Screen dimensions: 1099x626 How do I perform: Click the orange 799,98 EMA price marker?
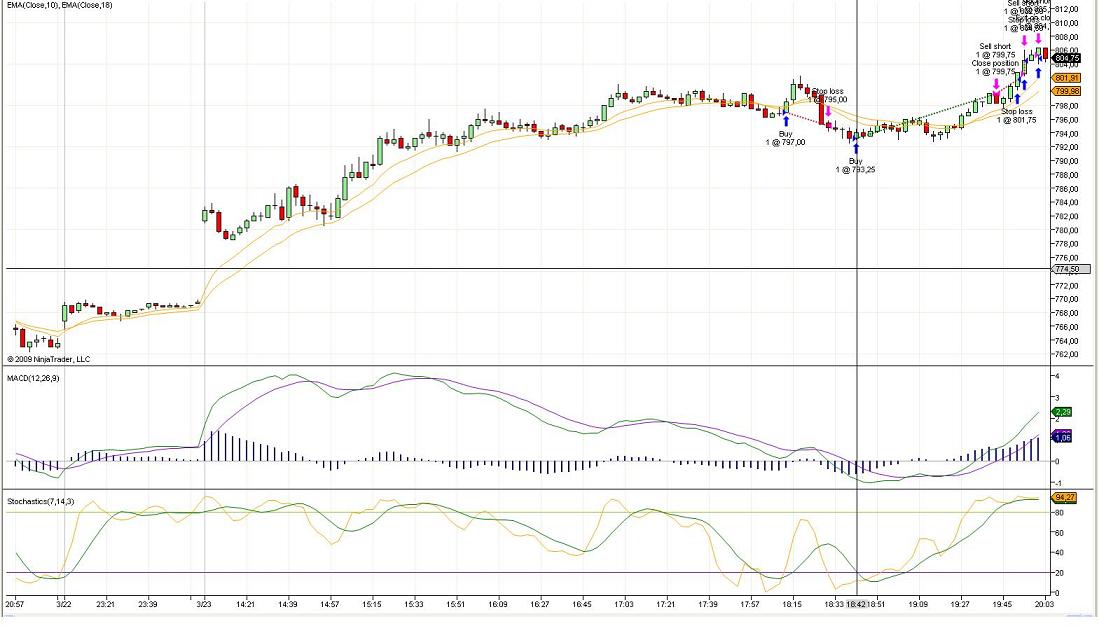click(1066, 91)
